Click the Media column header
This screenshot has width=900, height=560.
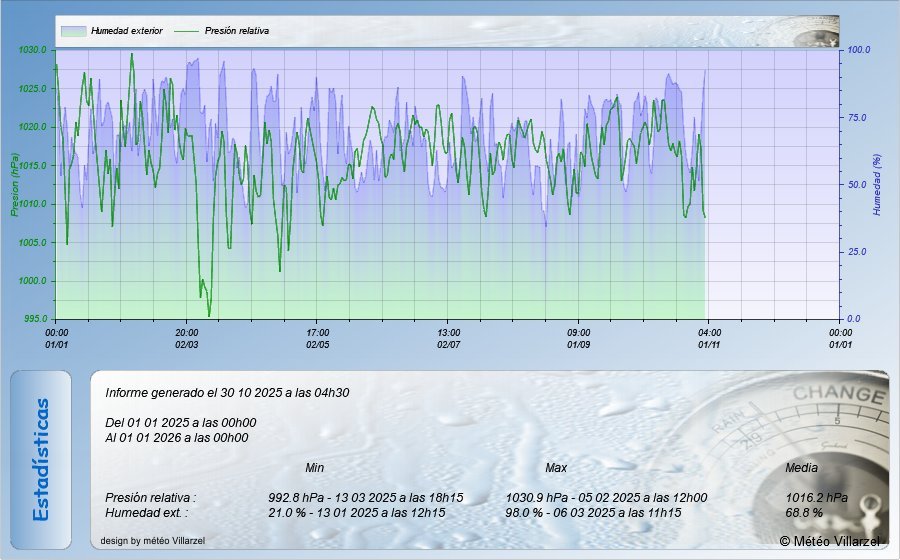click(802, 468)
